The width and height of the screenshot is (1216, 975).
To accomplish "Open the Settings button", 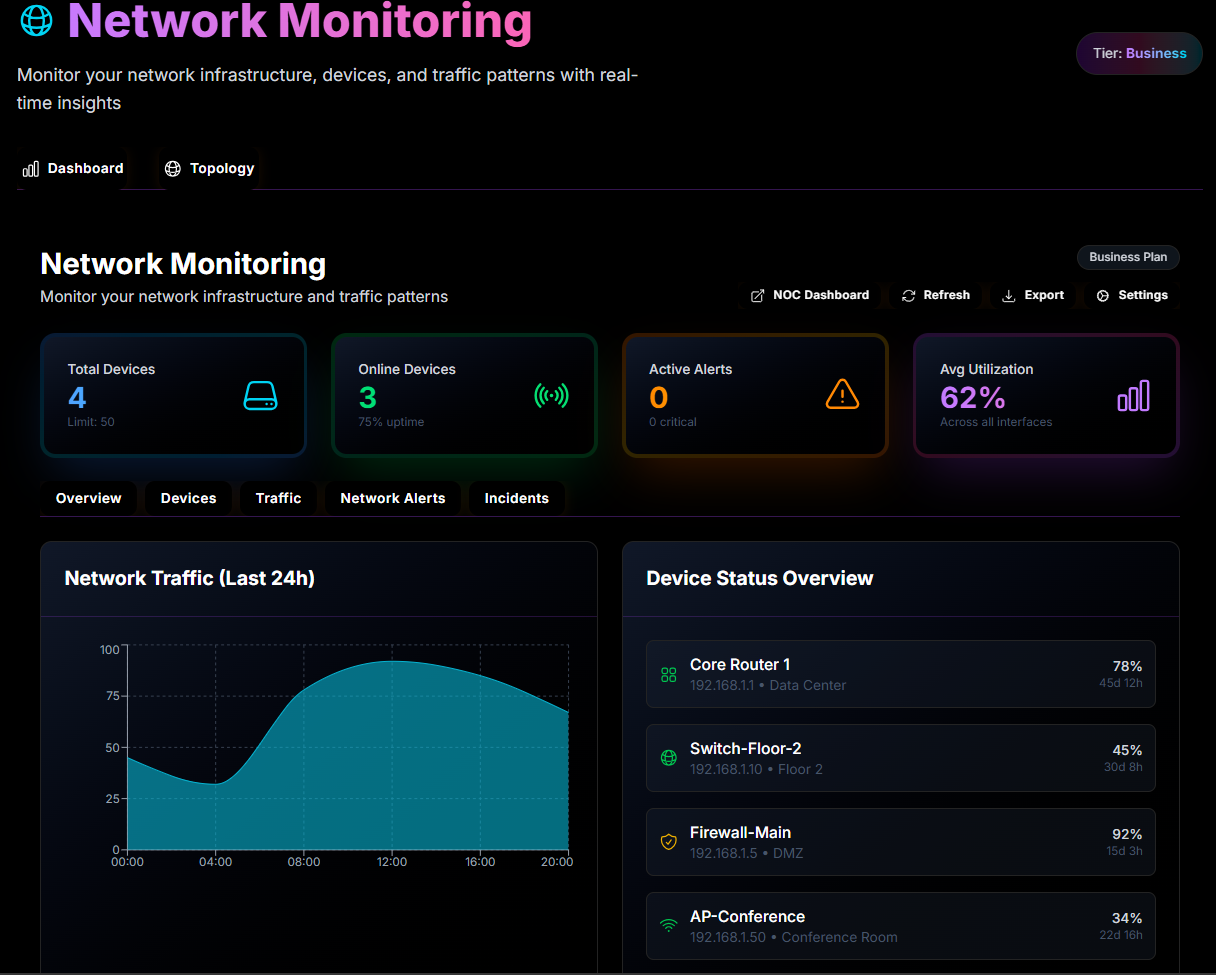I will pyautogui.click(x=1132, y=296).
